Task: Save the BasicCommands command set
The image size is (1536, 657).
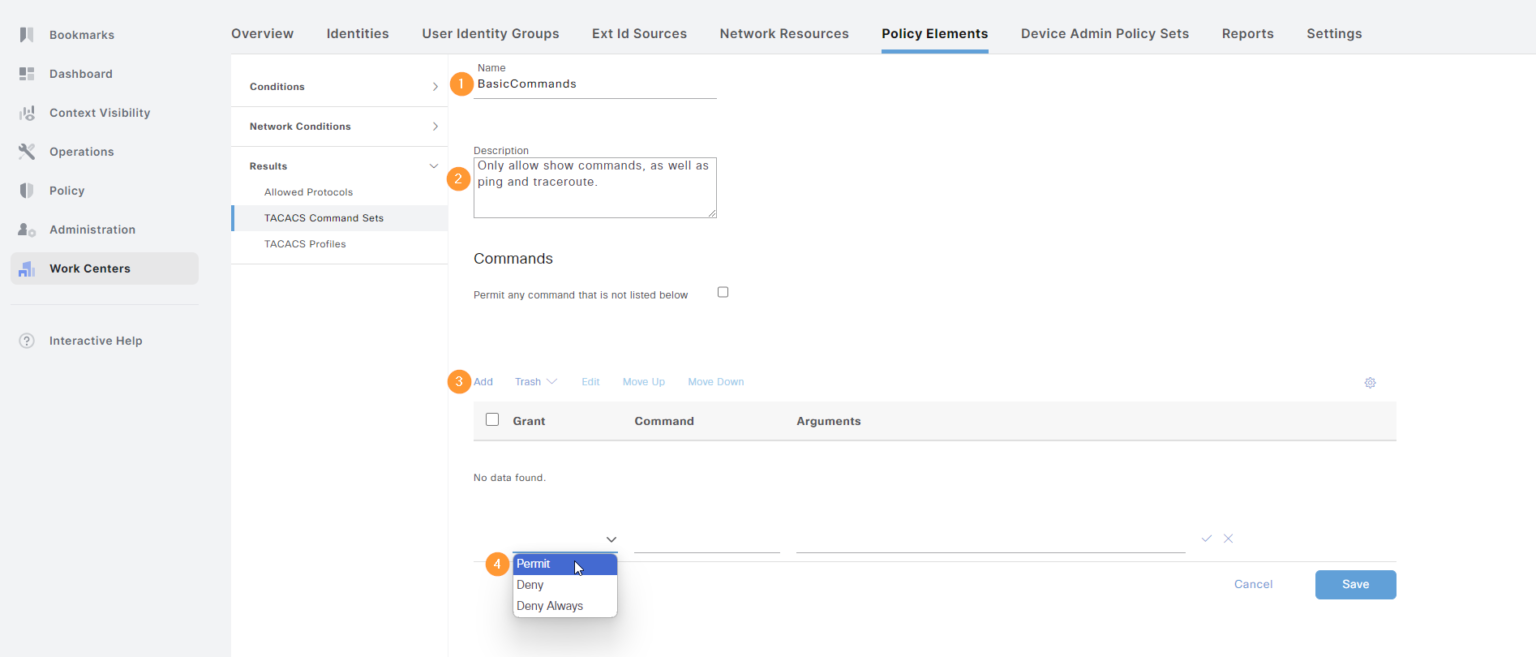Action: click(x=1355, y=584)
